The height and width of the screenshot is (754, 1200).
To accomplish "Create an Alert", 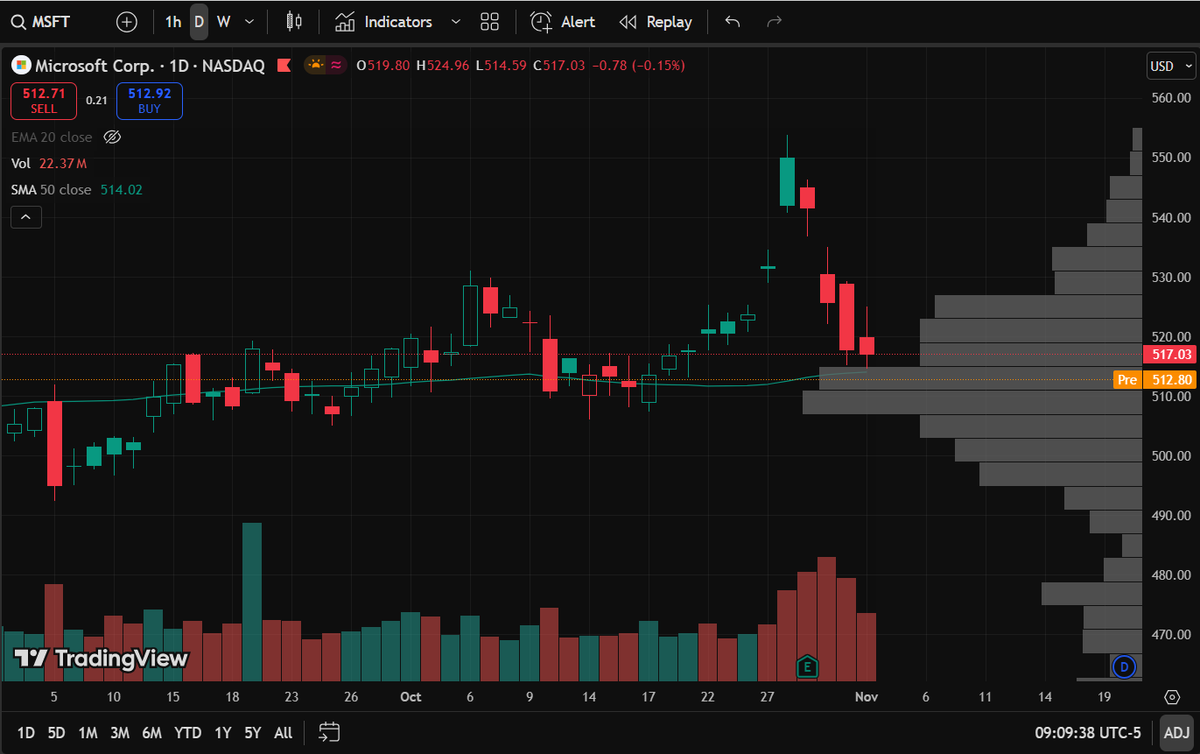I will coord(563,21).
